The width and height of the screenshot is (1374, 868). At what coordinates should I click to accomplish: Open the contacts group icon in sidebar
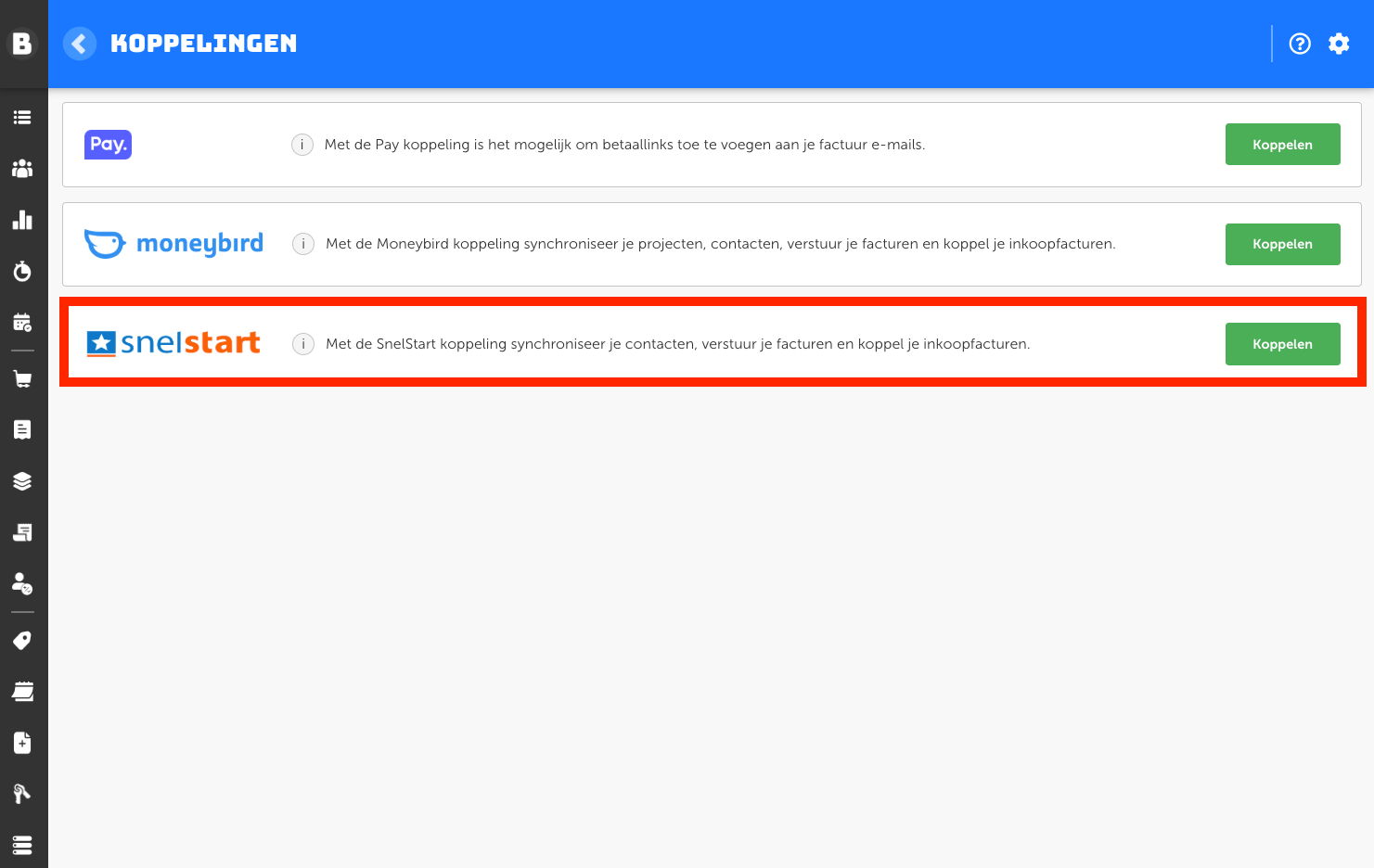coord(22,169)
